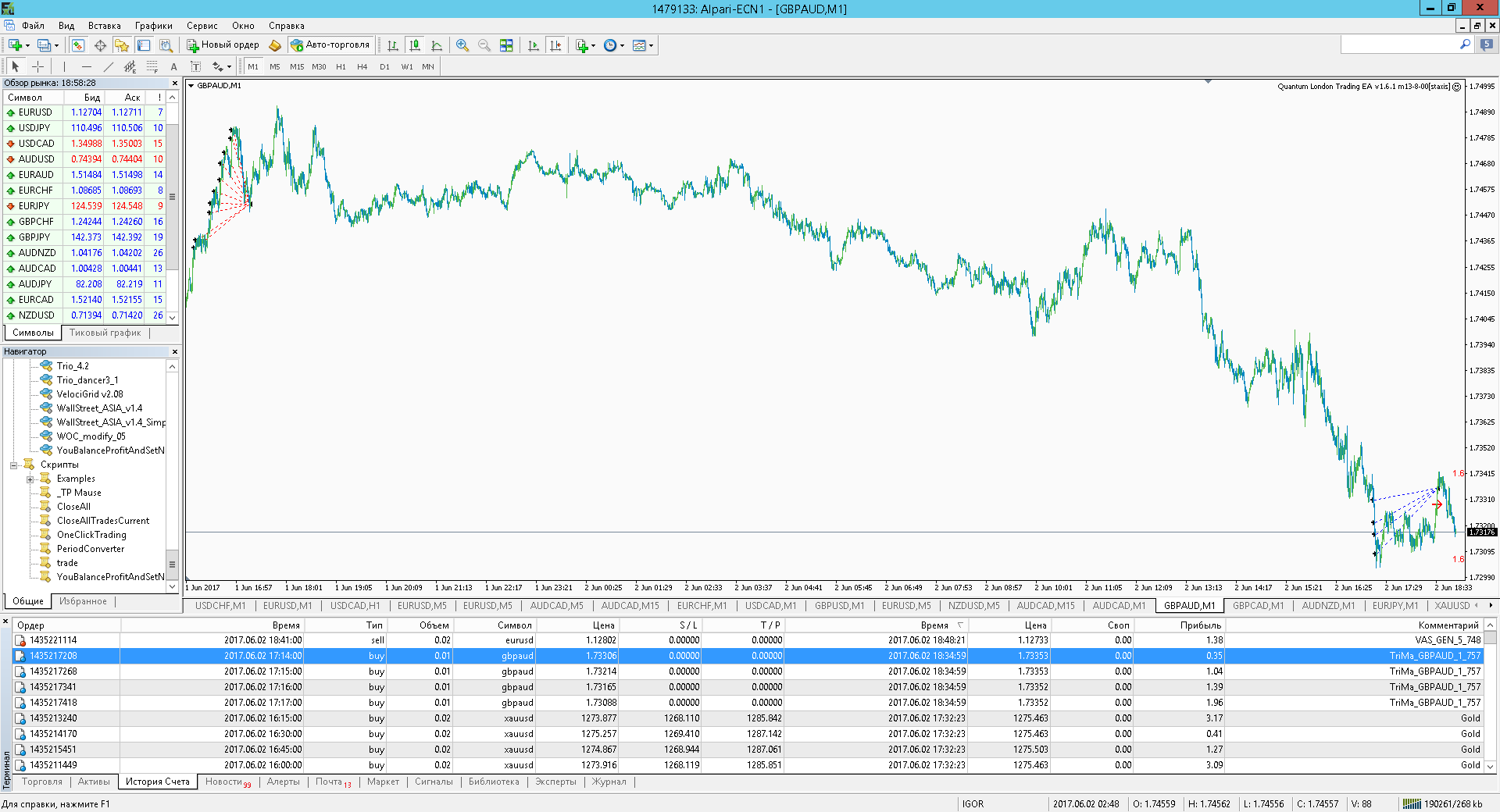
Task: Expand the Examples folder in Navigator
Action: pyautogui.click(x=30, y=479)
